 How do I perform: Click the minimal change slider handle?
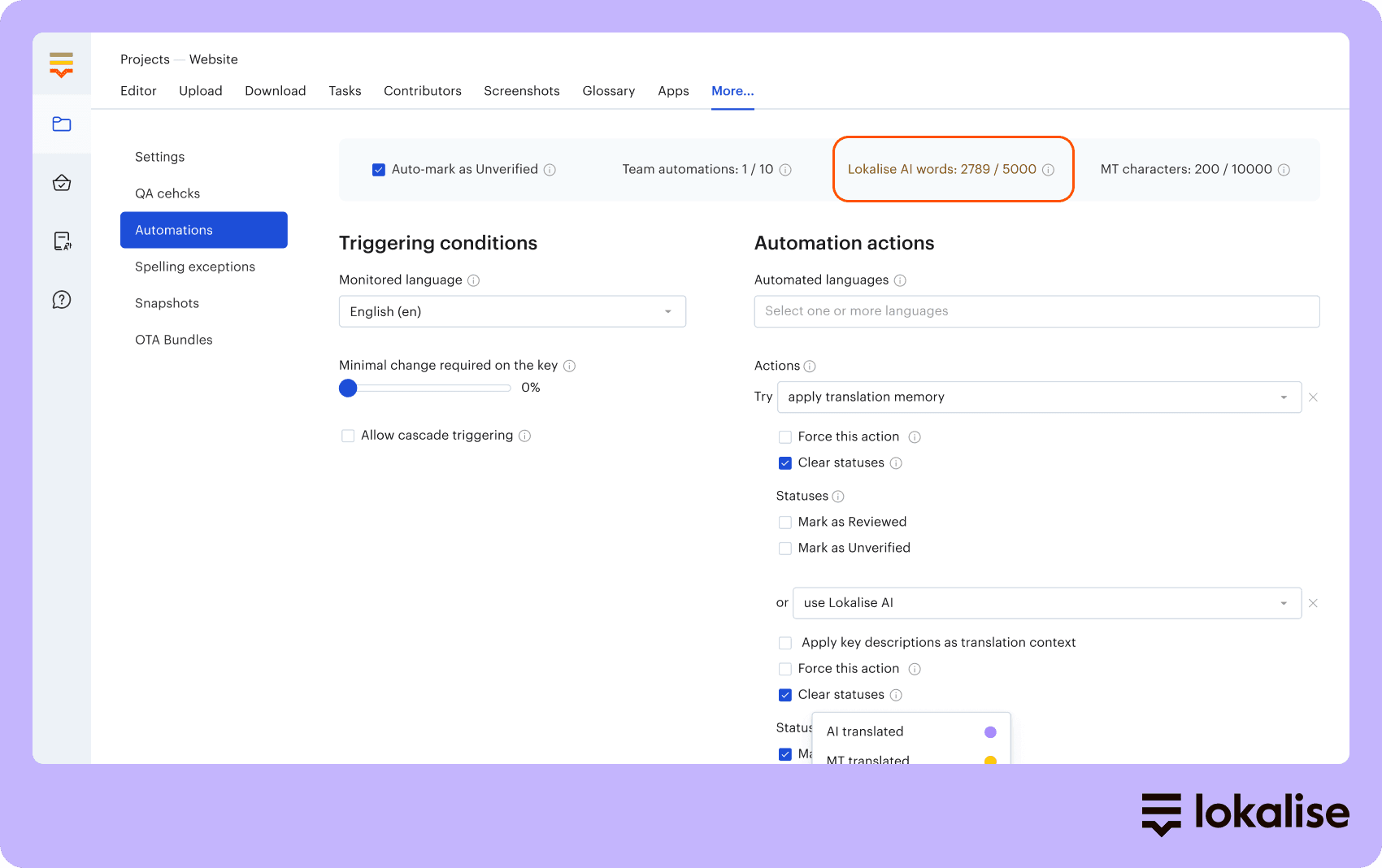coord(348,388)
